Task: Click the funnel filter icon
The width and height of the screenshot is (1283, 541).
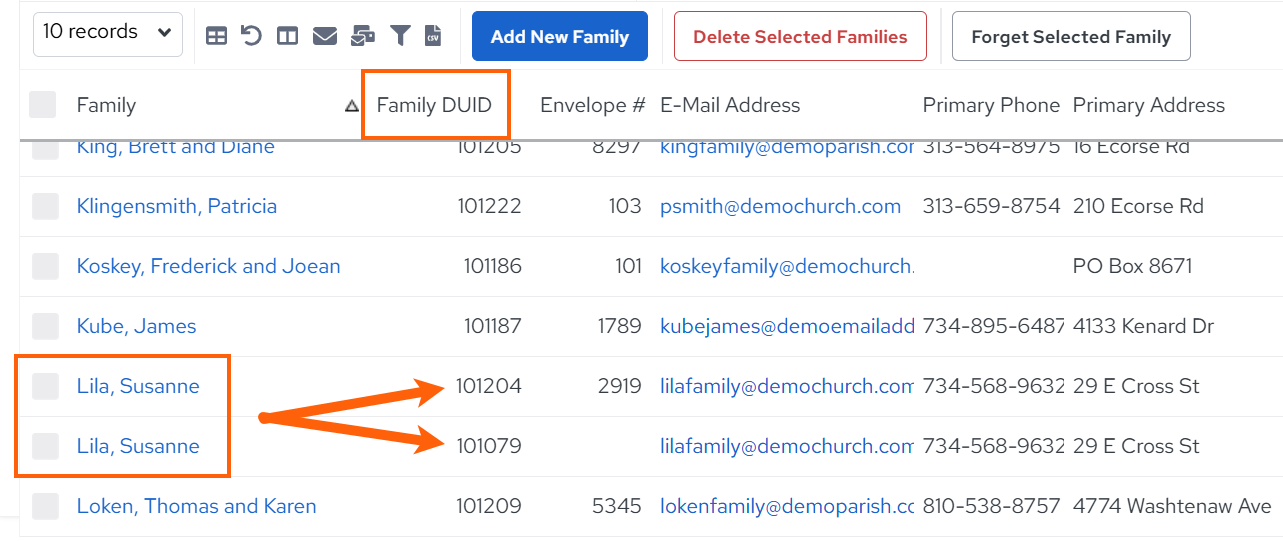Action: 400,36
